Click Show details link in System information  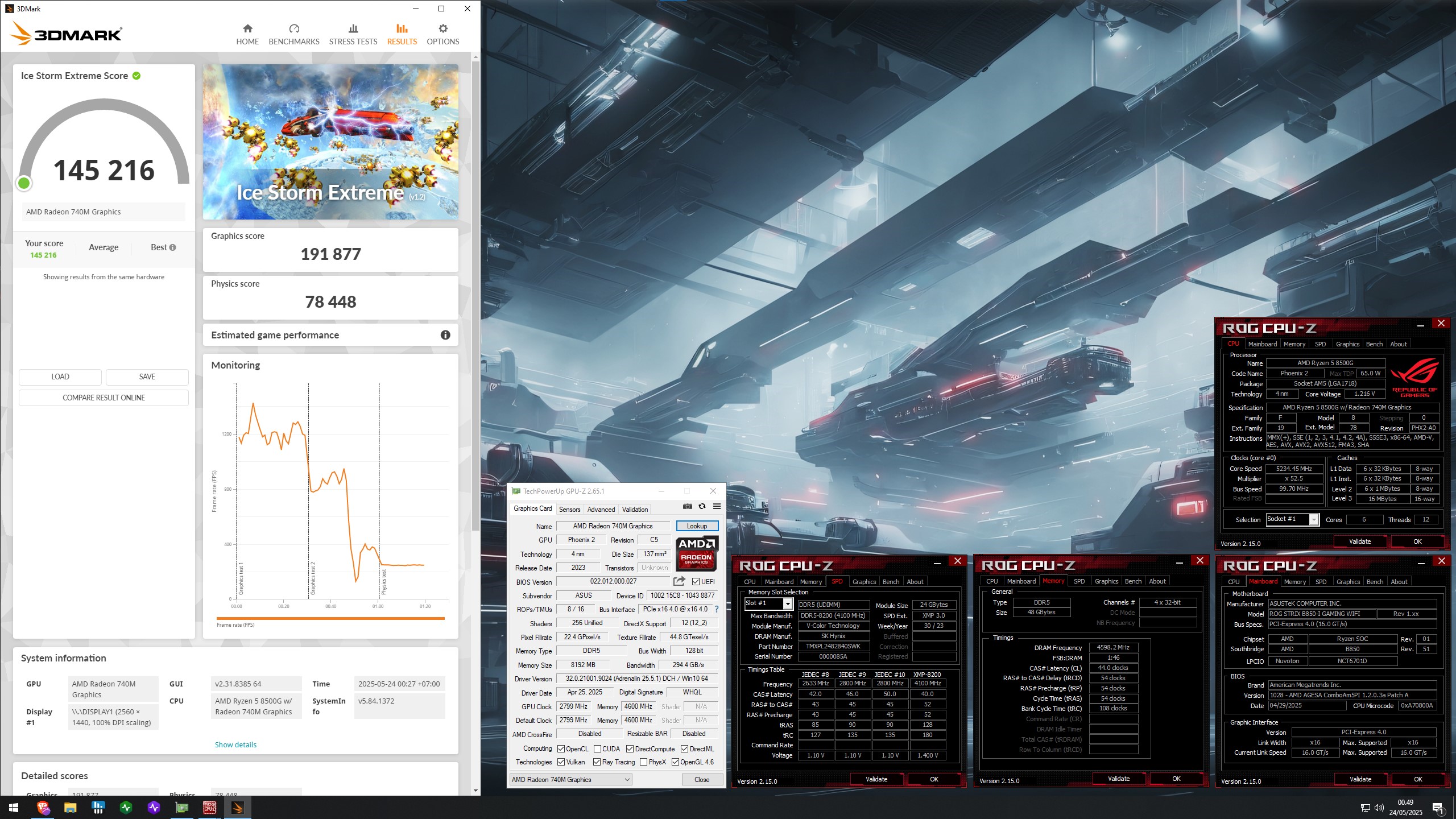235,744
